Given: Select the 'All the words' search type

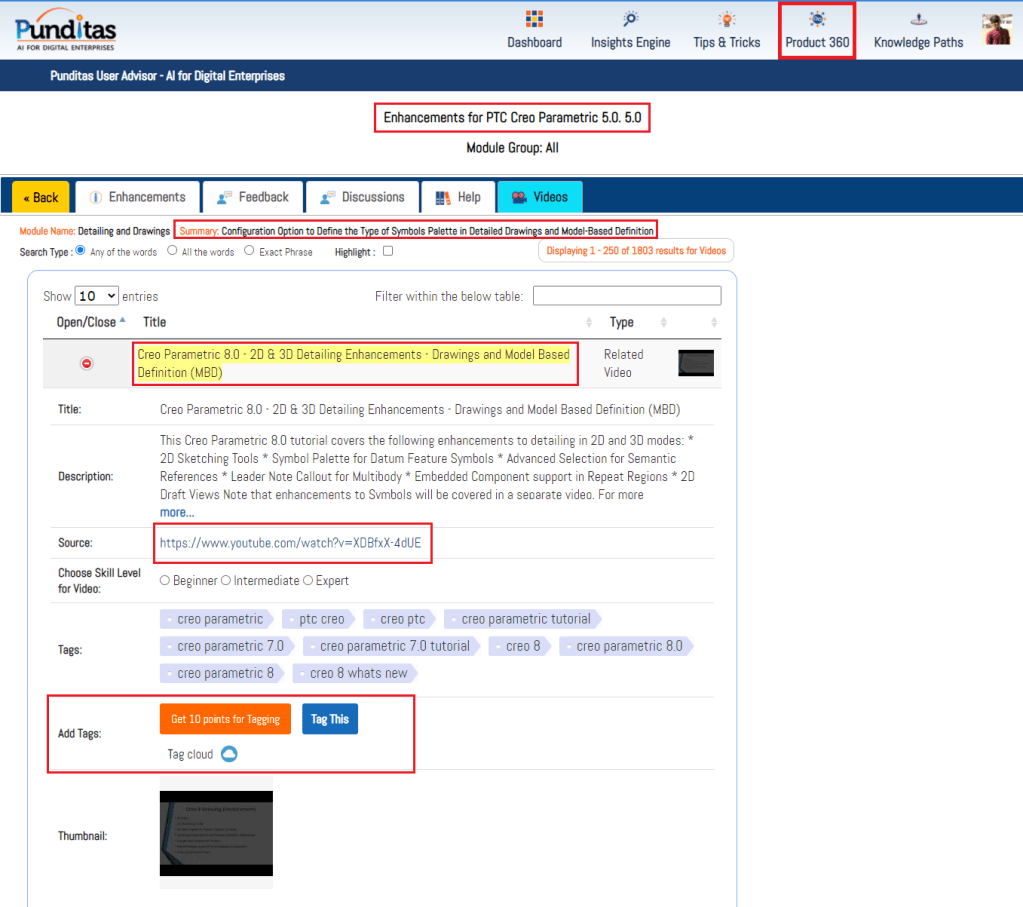Looking at the screenshot, I should [172, 251].
